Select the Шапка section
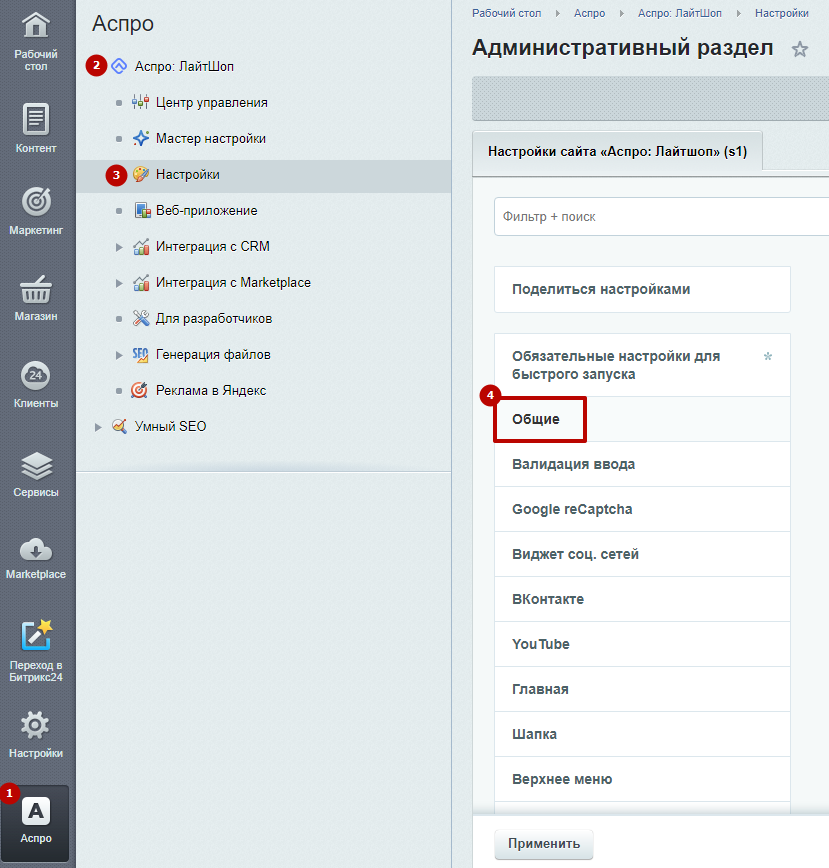This screenshot has height=868, width=829. 643,734
